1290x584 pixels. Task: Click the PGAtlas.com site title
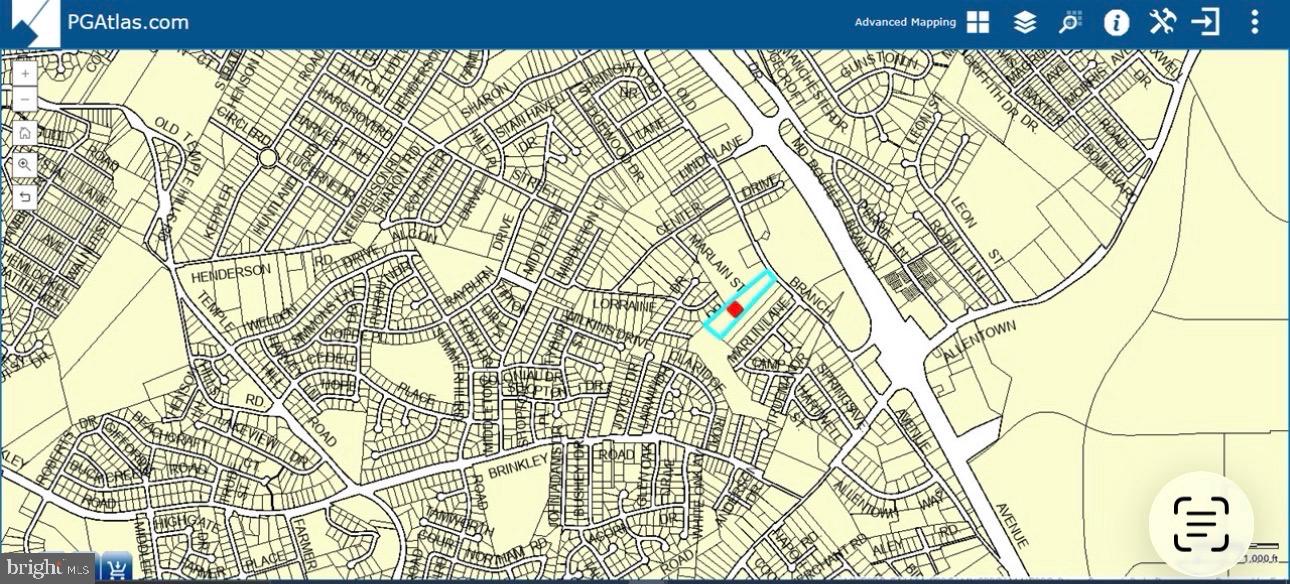(x=127, y=22)
